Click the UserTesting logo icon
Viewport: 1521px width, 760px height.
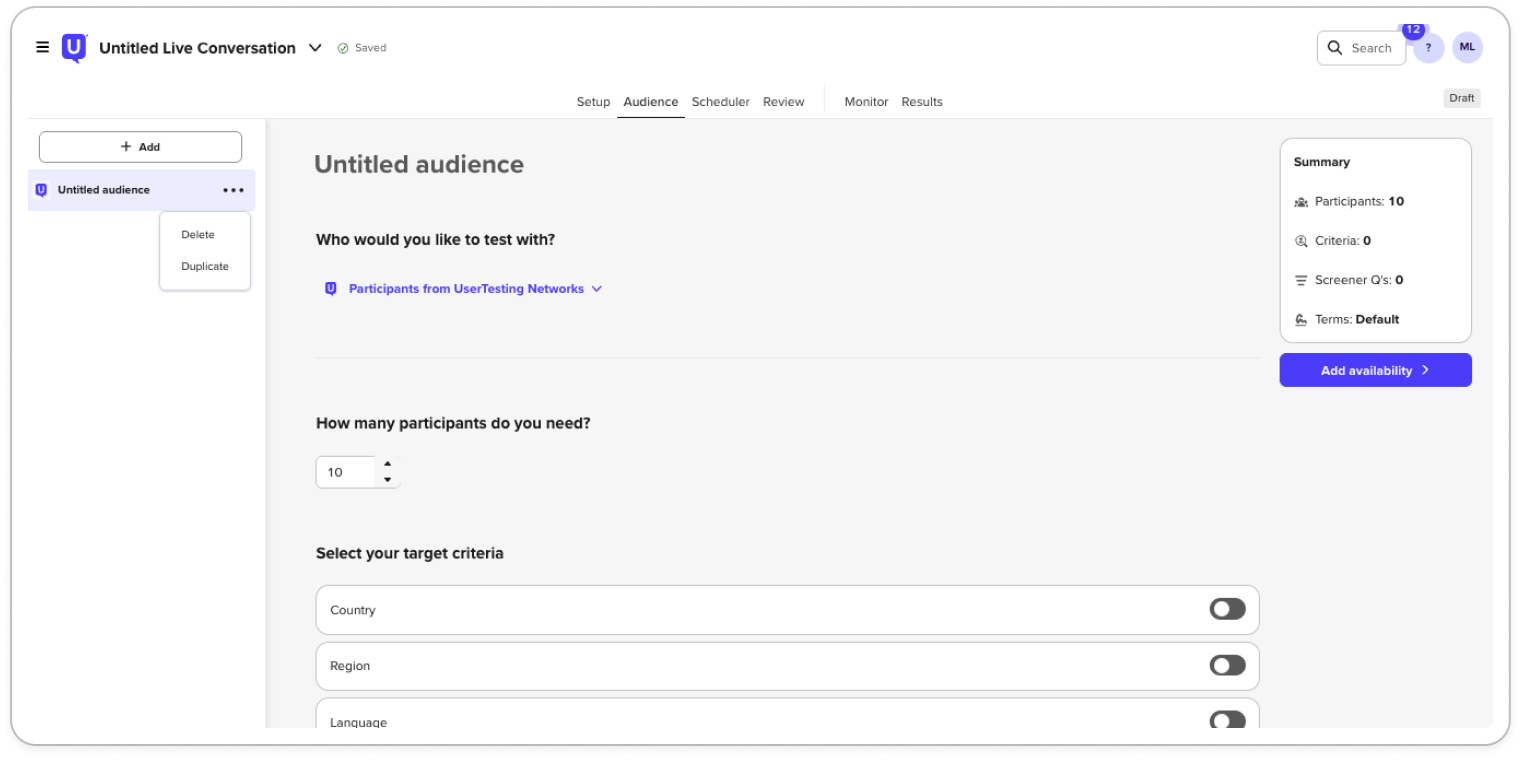point(74,48)
